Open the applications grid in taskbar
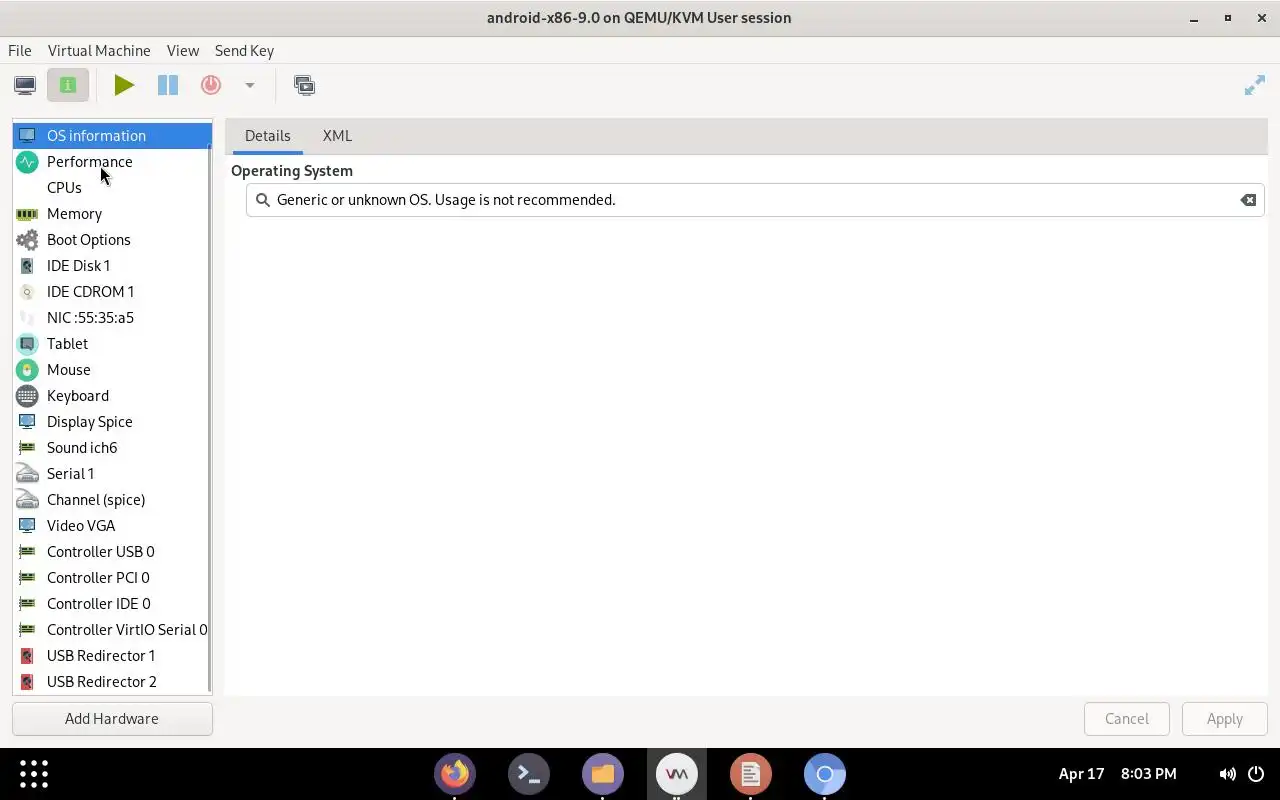 click(x=34, y=773)
